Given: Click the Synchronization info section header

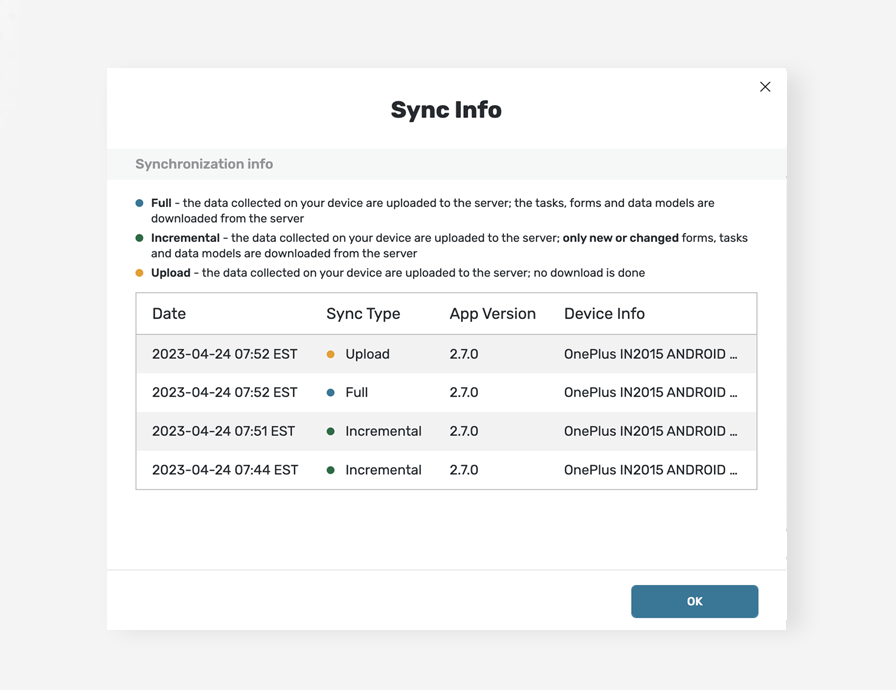Looking at the screenshot, I should coord(204,164).
